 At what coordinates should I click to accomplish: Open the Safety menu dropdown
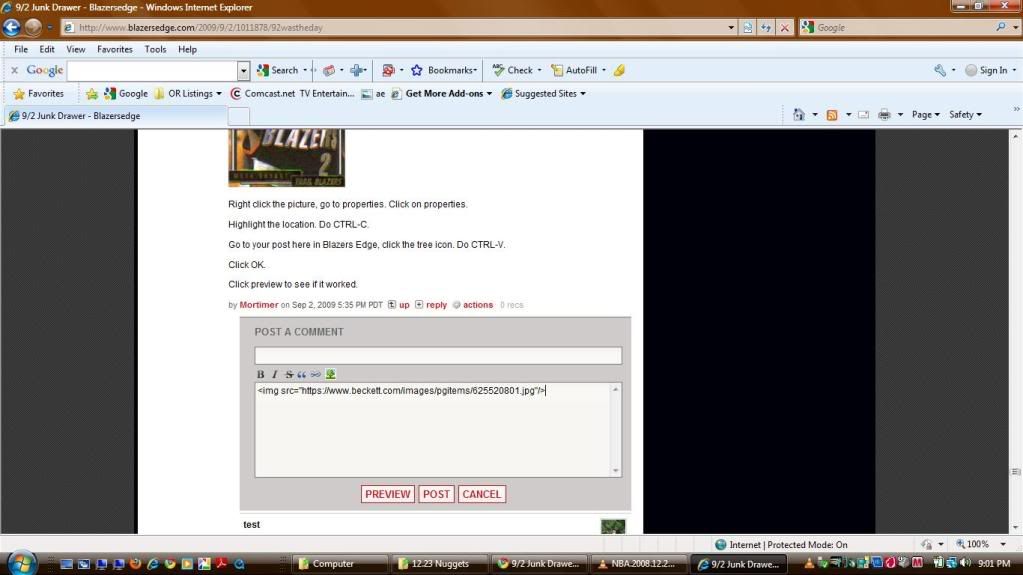pyautogui.click(x=965, y=115)
